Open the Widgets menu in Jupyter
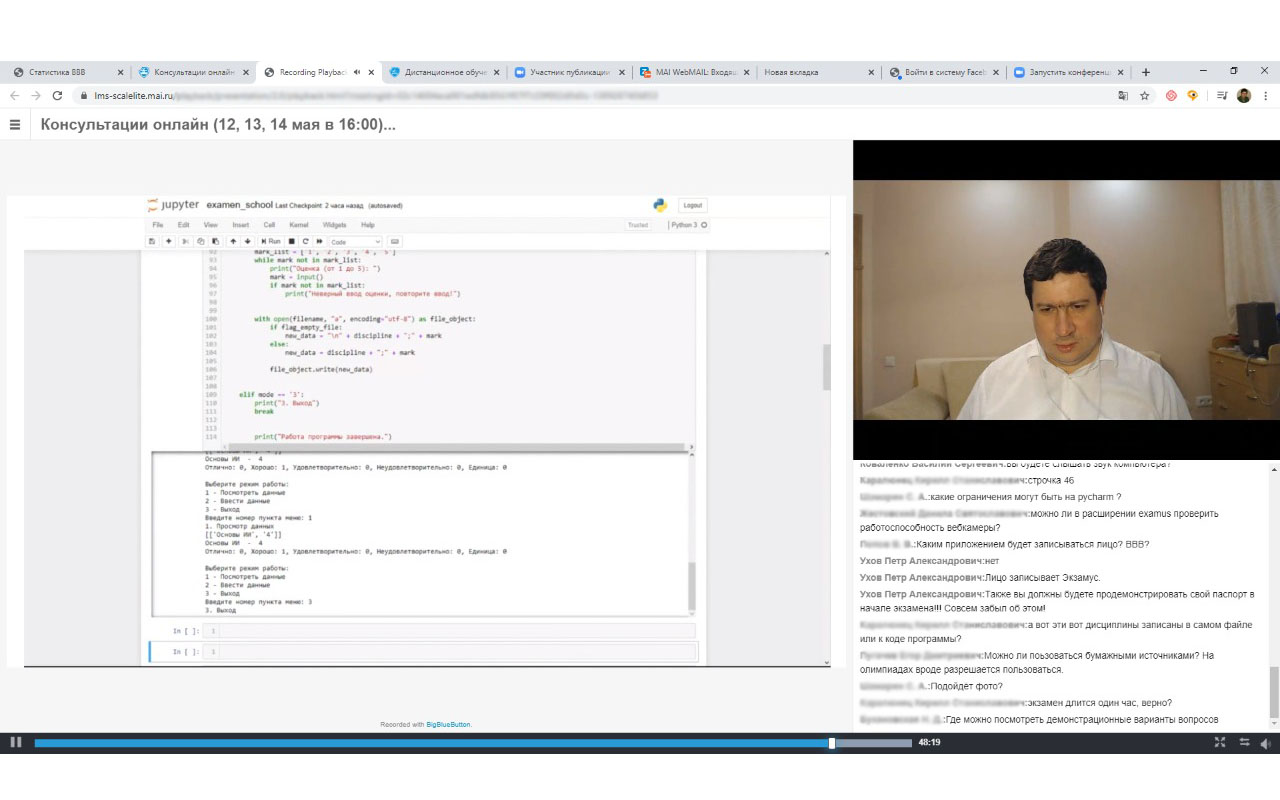This screenshot has width=1280, height=800. tap(335, 225)
